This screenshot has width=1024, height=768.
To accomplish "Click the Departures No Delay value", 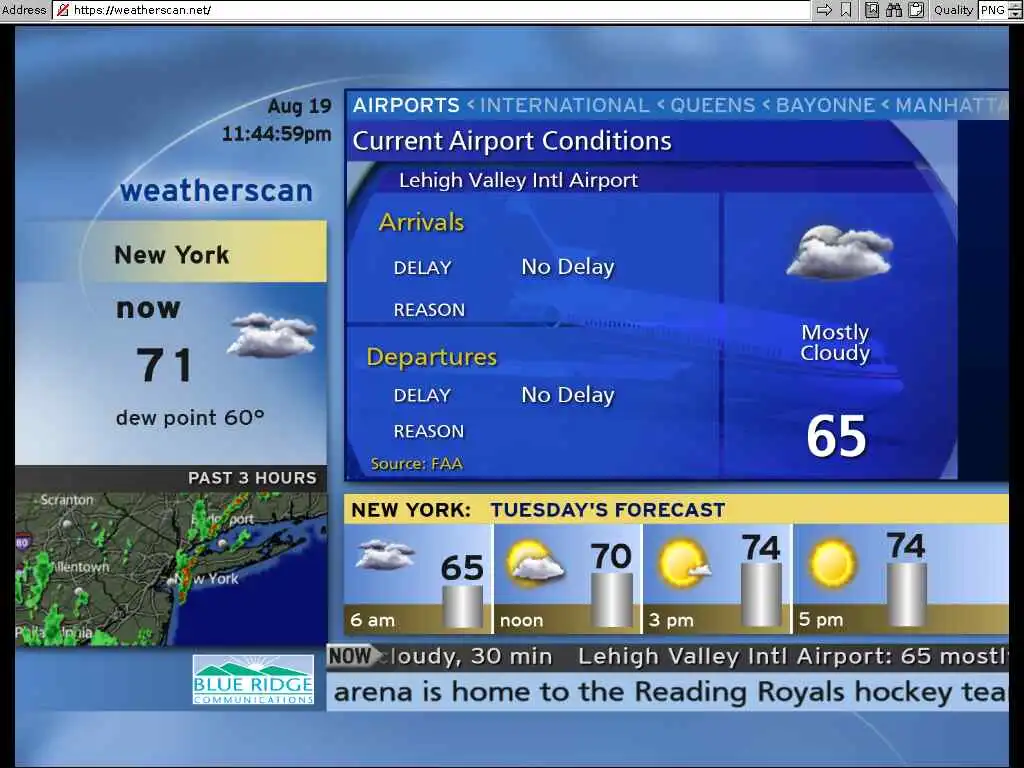I will (x=568, y=394).
